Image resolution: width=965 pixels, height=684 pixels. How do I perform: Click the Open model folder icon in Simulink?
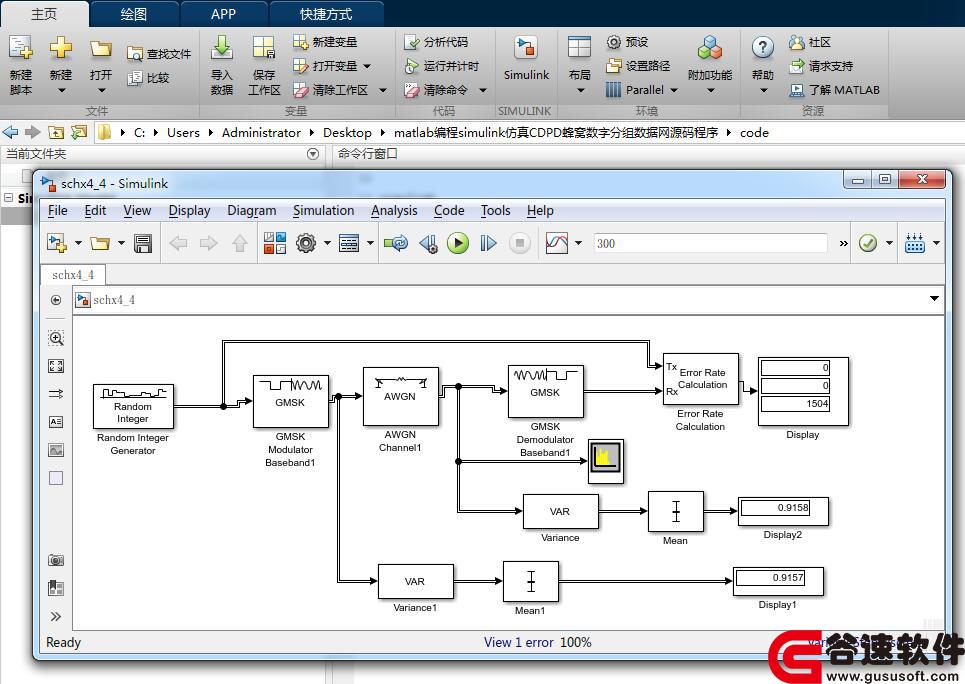click(100, 243)
